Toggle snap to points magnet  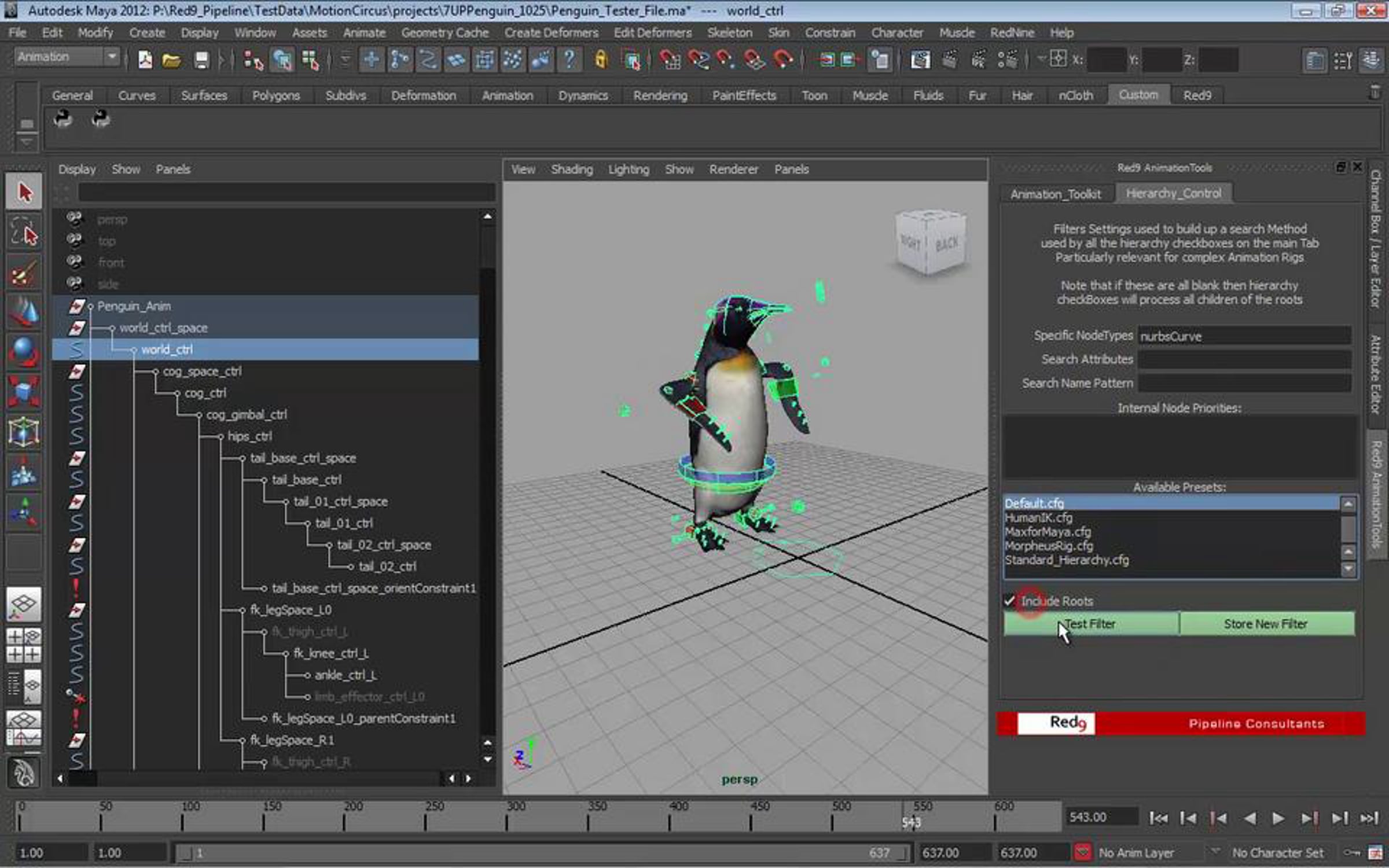726,60
